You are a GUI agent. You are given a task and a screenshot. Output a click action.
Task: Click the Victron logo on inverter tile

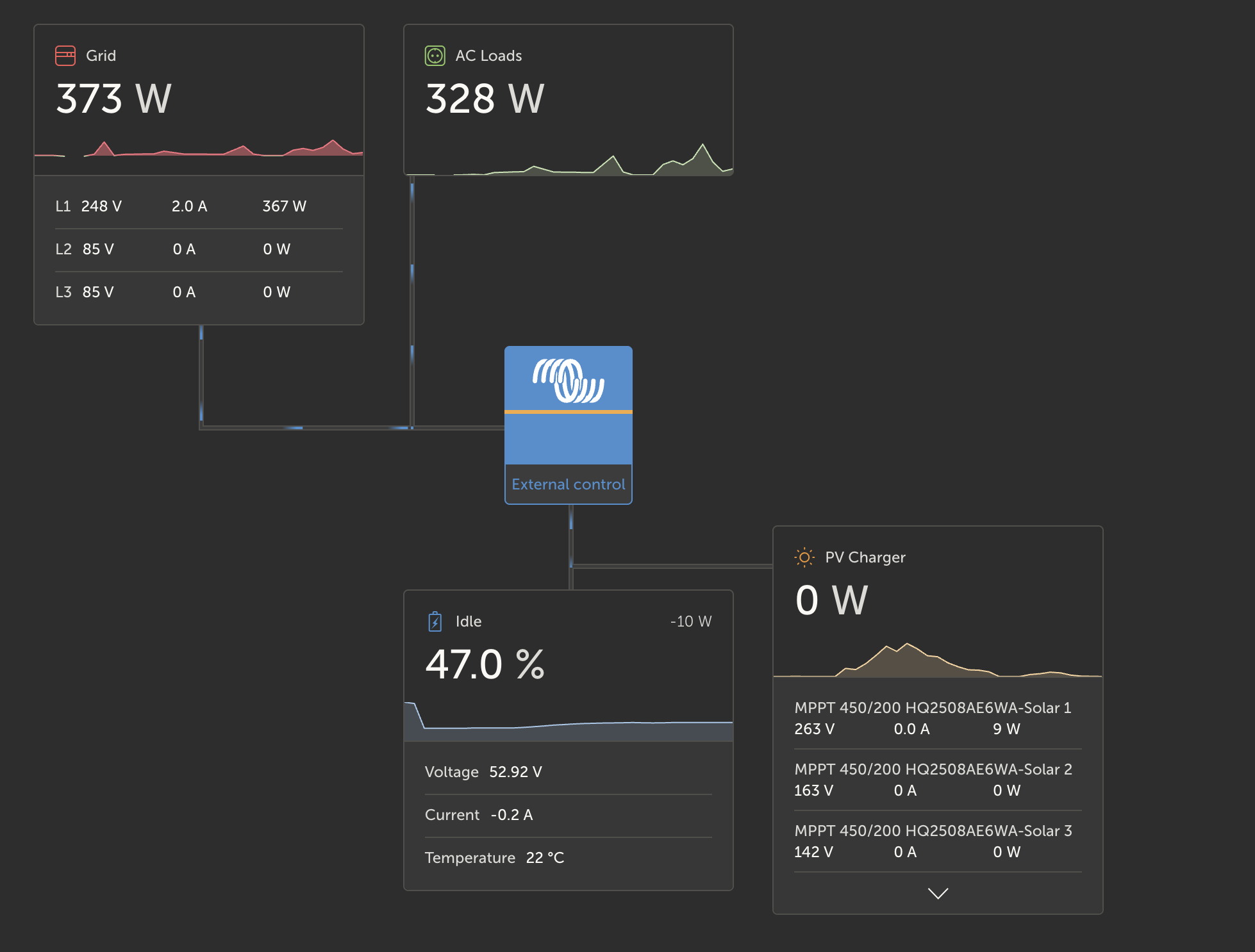[568, 381]
